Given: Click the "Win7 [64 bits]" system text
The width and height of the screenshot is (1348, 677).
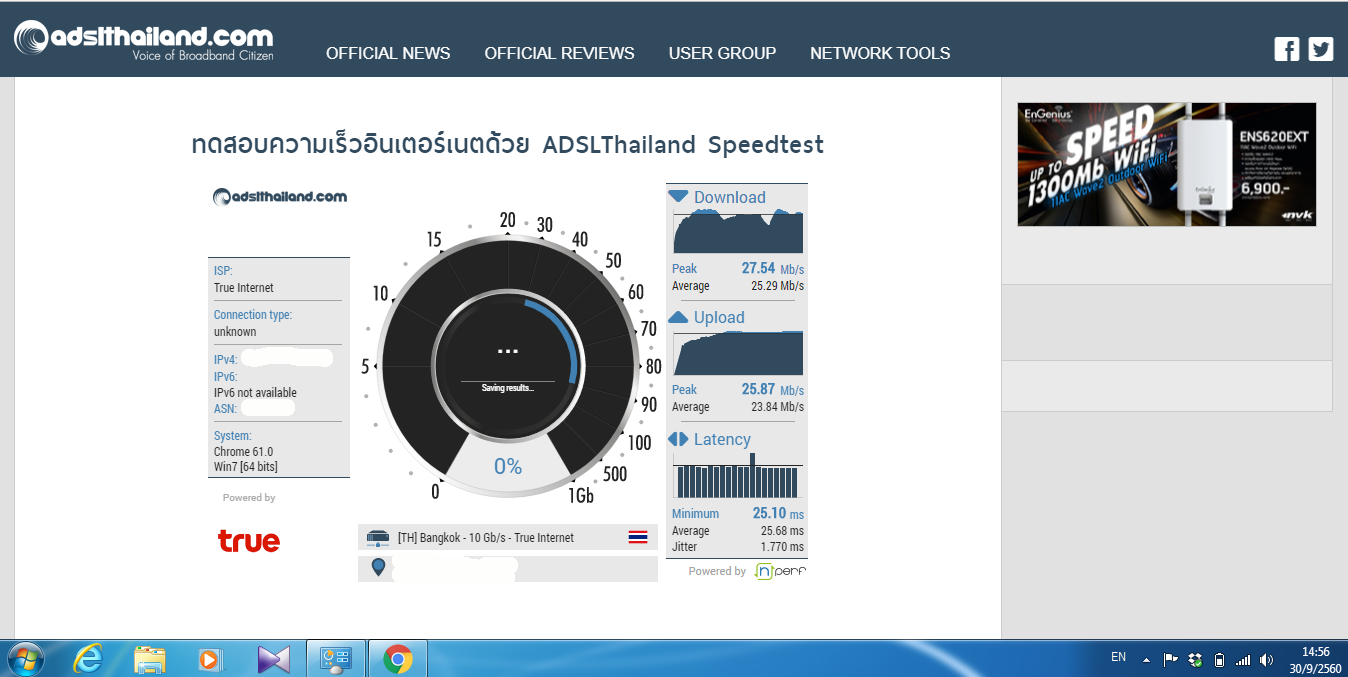Looking at the screenshot, I should [246, 467].
